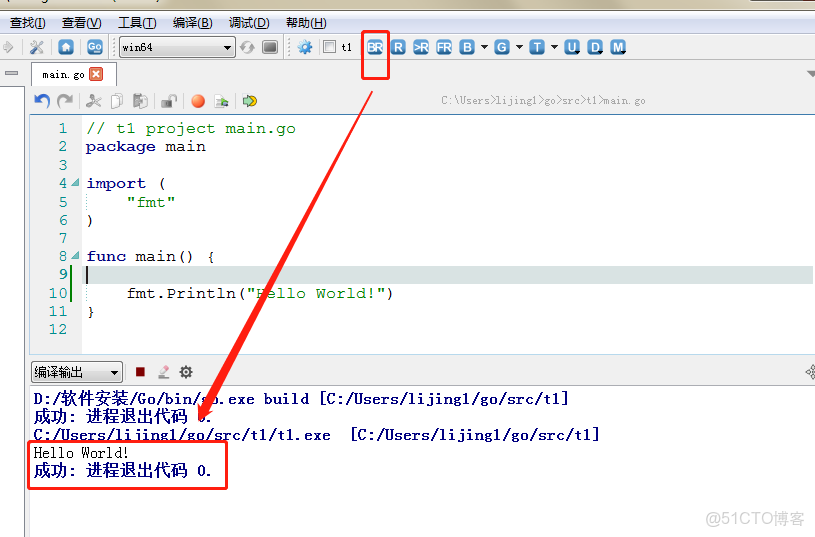The image size is (815, 537).
Task: Stop the process with the red square in the output panel
Action: coord(140,372)
